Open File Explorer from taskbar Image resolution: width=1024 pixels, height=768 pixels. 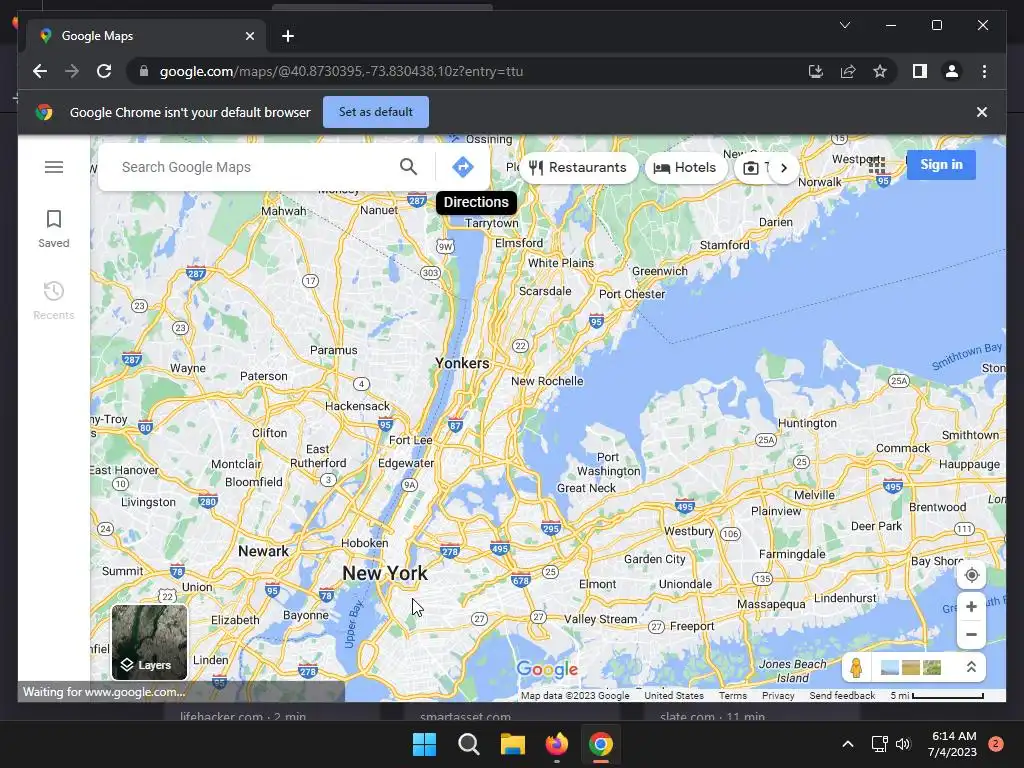coord(513,744)
